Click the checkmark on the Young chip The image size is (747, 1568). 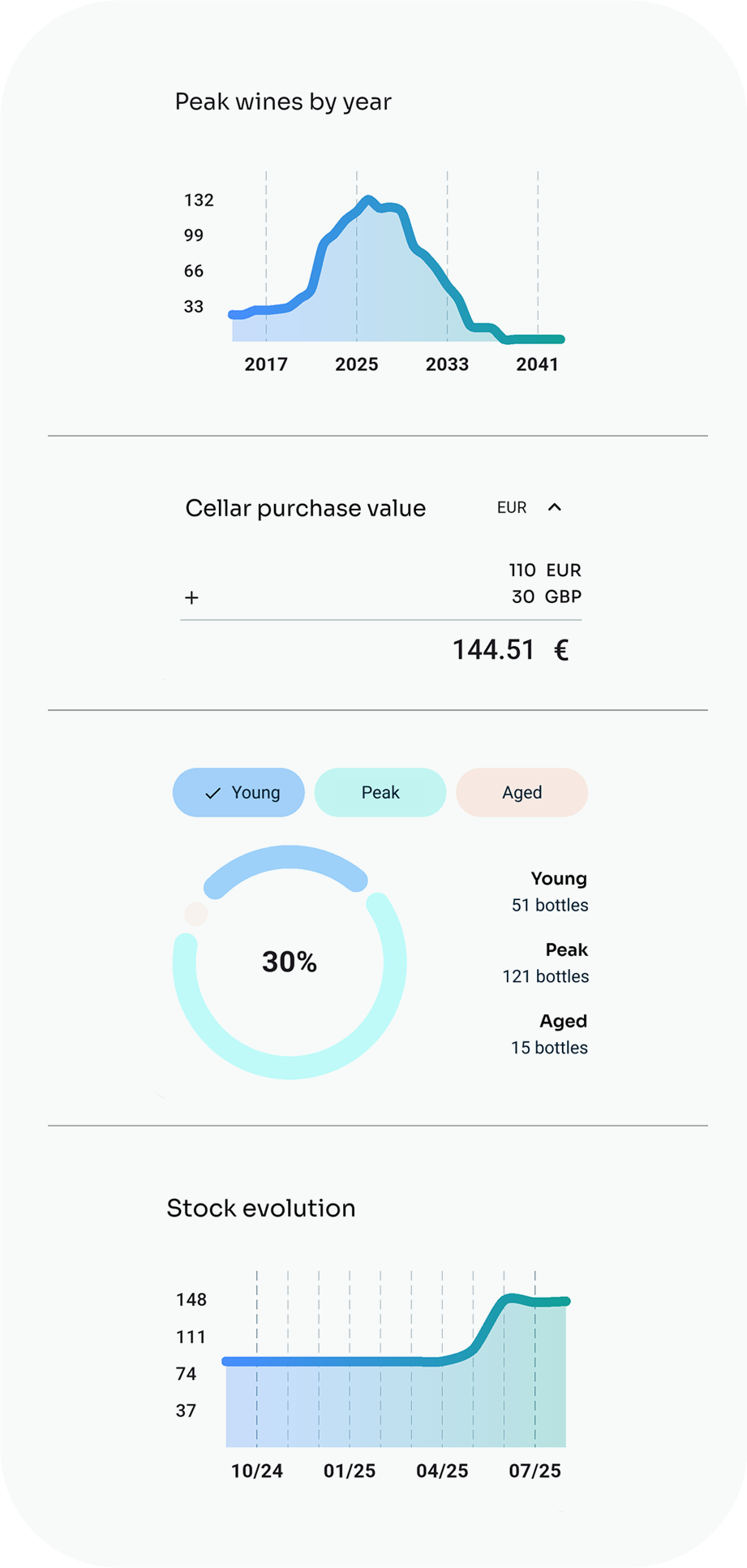[213, 793]
